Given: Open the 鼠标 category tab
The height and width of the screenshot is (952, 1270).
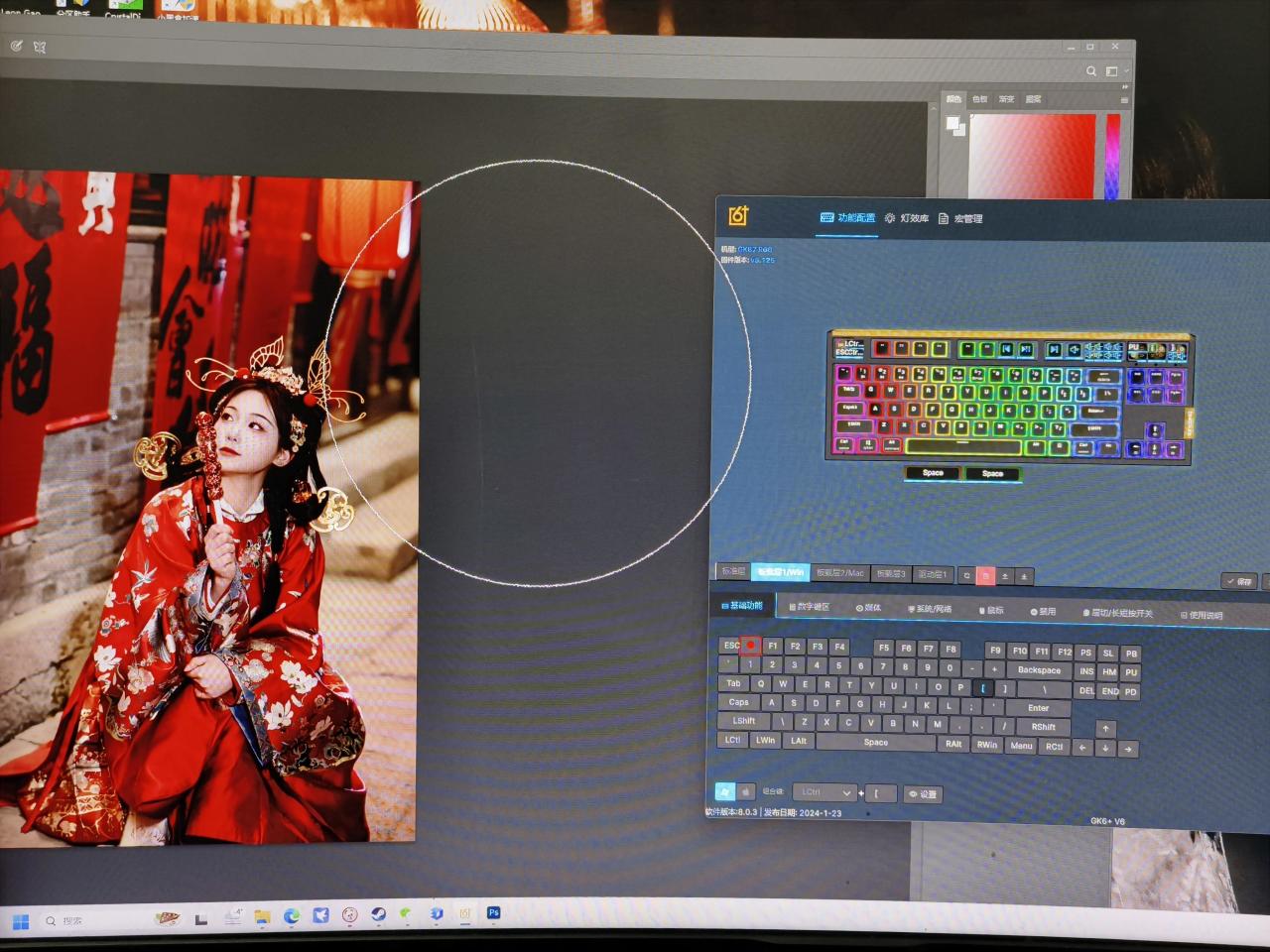Looking at the screenshot, I should (x=991, y=611).
